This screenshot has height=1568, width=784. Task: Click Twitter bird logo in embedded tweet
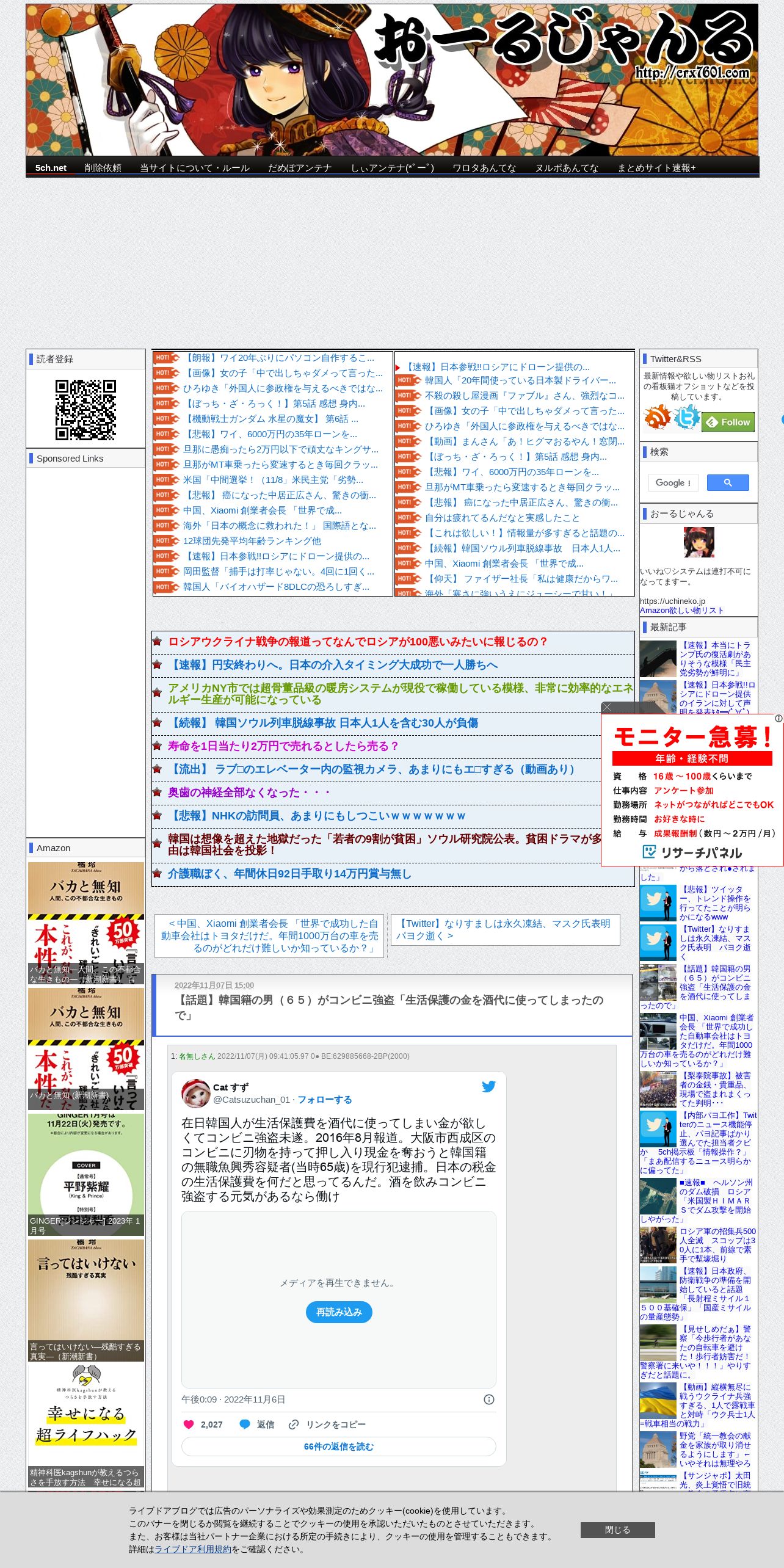(x=488, y=1087)
